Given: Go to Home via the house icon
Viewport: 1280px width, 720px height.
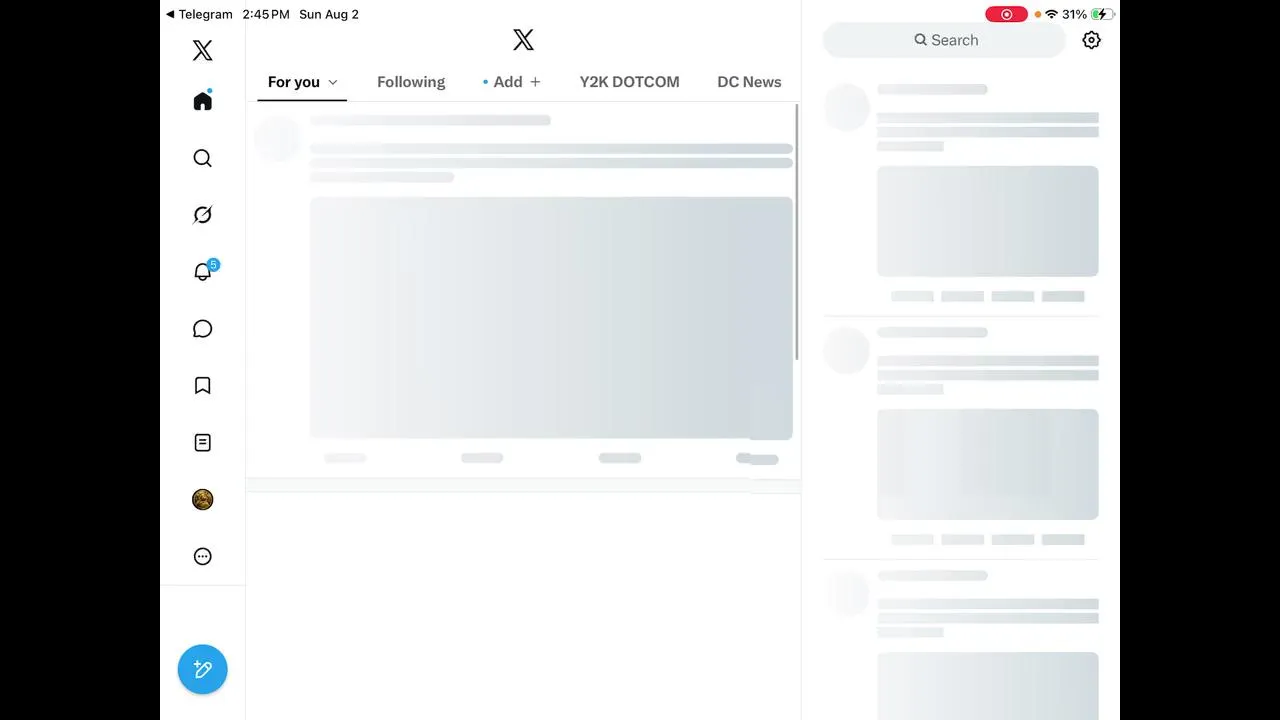Looking at the screenshot, I should [x=203, y=101].
